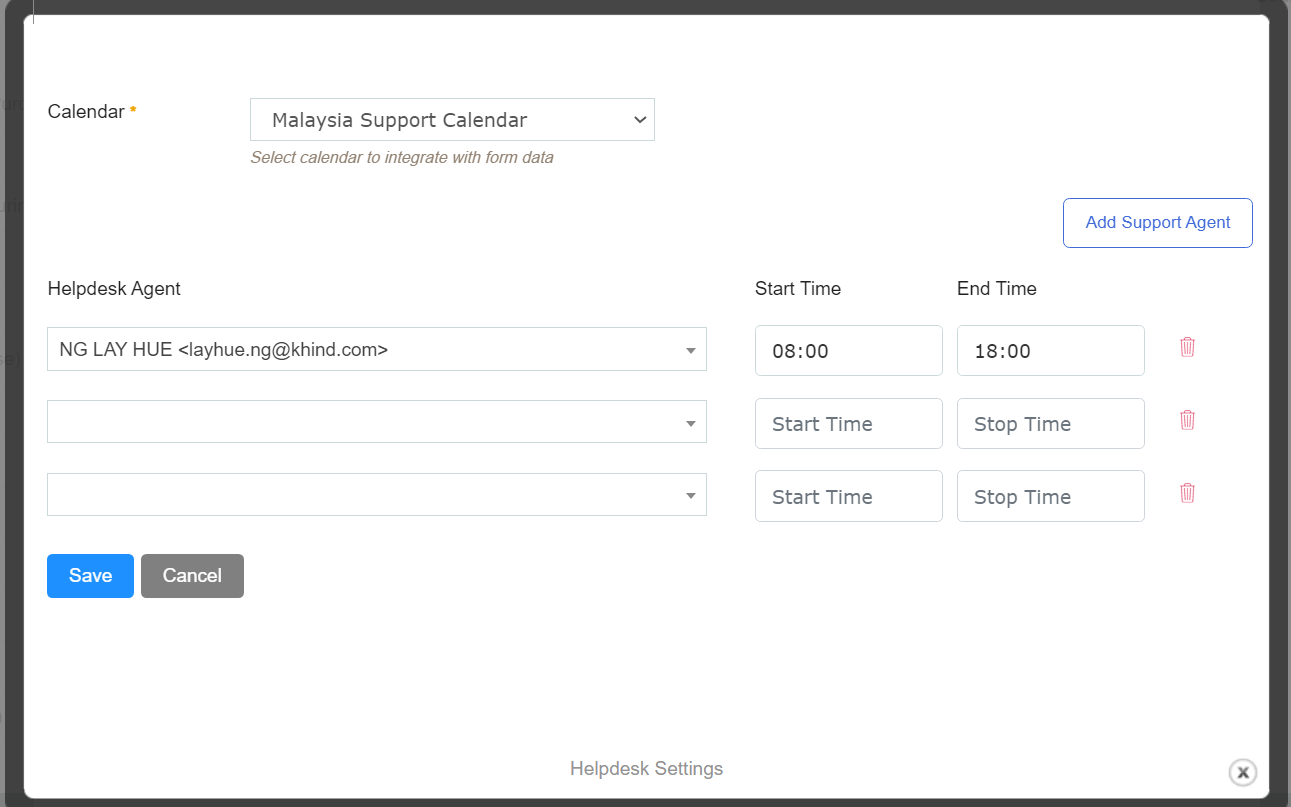Click the Calendar field label
The image size is (1291, 807).
pos(86,112)
